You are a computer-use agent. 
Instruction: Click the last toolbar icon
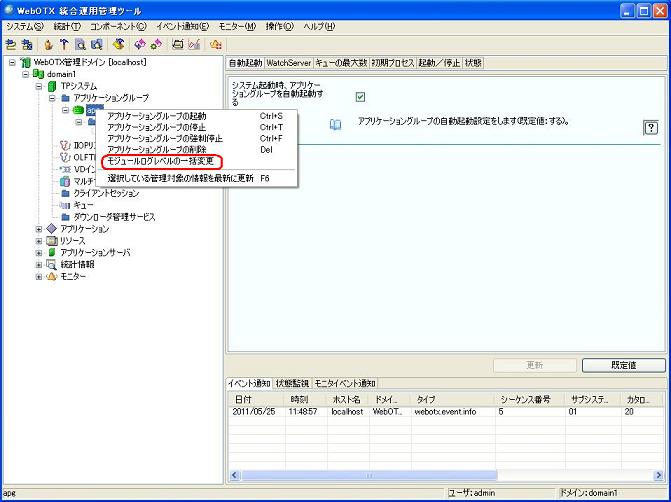click(216, 44)
